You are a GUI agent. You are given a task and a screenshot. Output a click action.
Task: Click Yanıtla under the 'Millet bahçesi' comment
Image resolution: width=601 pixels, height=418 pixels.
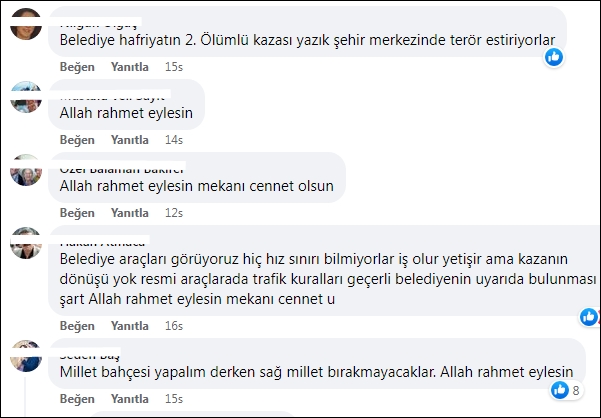(x=129, y=398)
